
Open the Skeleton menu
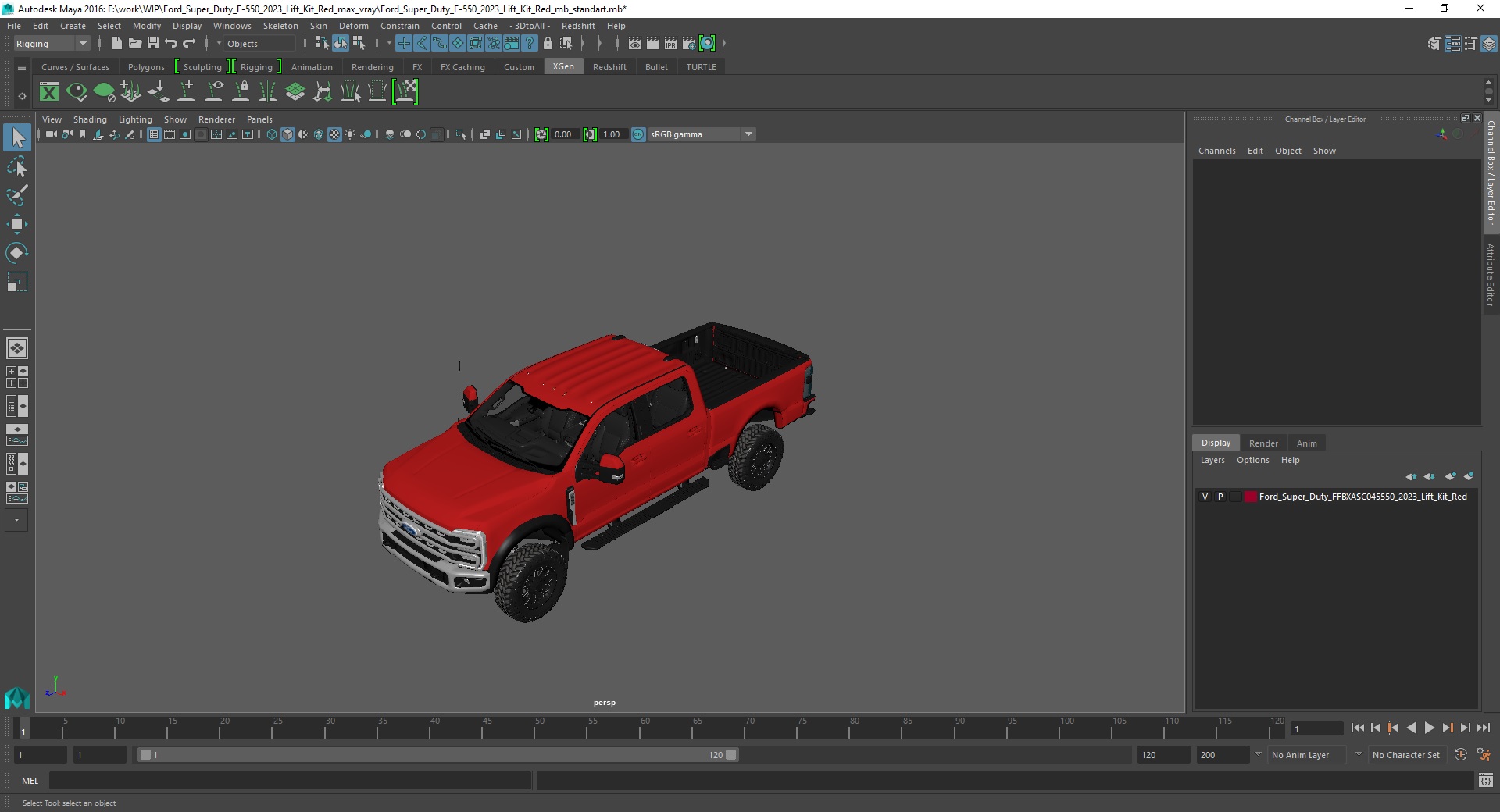click(280, 26)
